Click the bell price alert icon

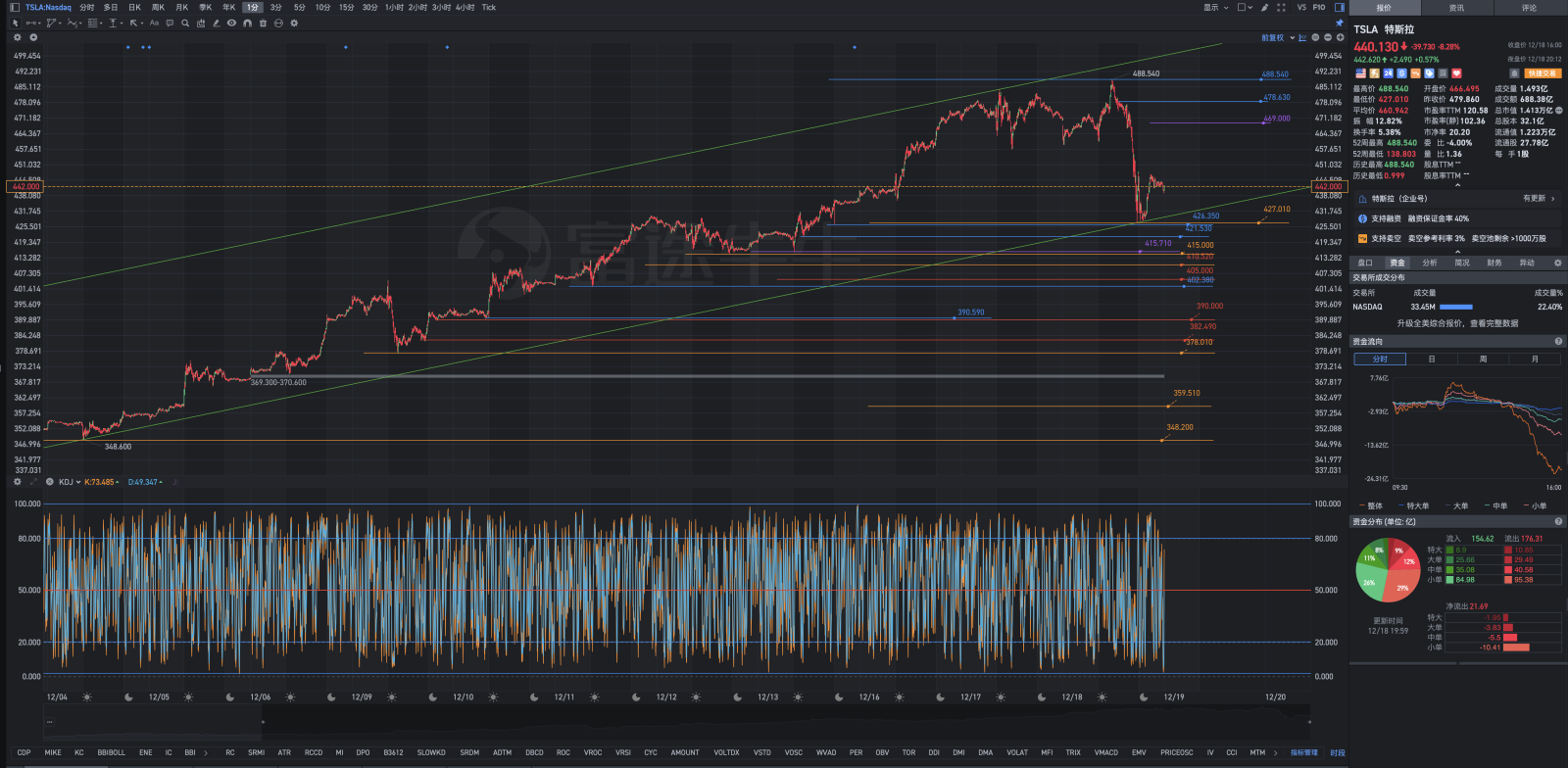point(1514,73)
